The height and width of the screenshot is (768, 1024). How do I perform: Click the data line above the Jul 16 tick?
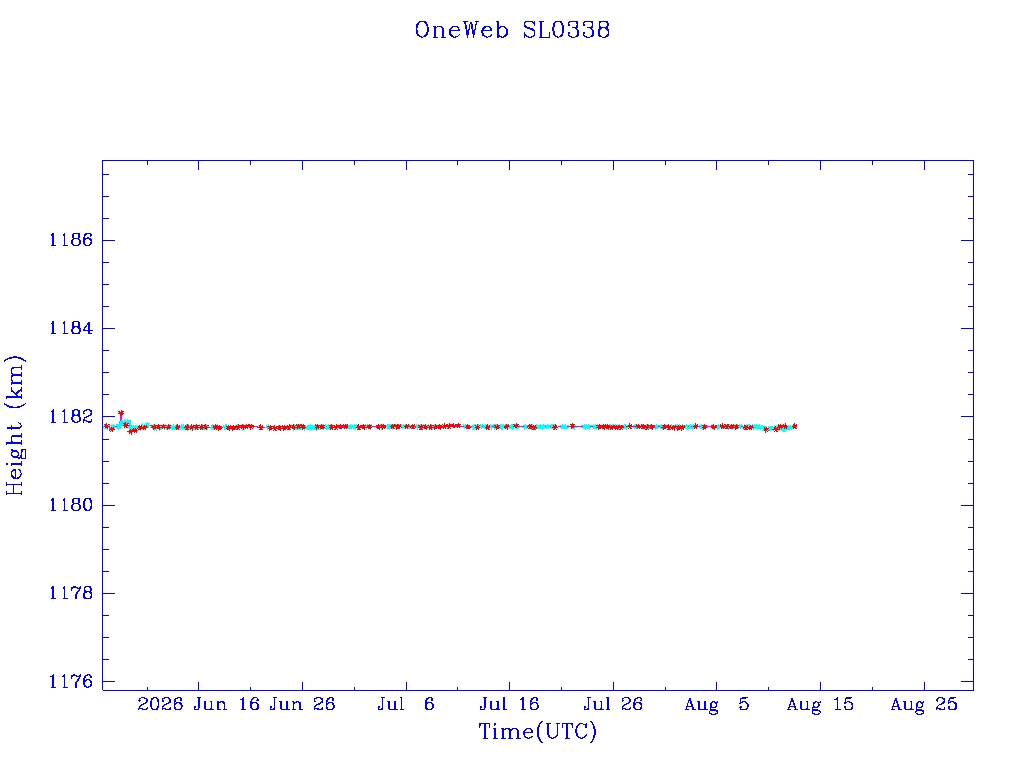[509, 426]
